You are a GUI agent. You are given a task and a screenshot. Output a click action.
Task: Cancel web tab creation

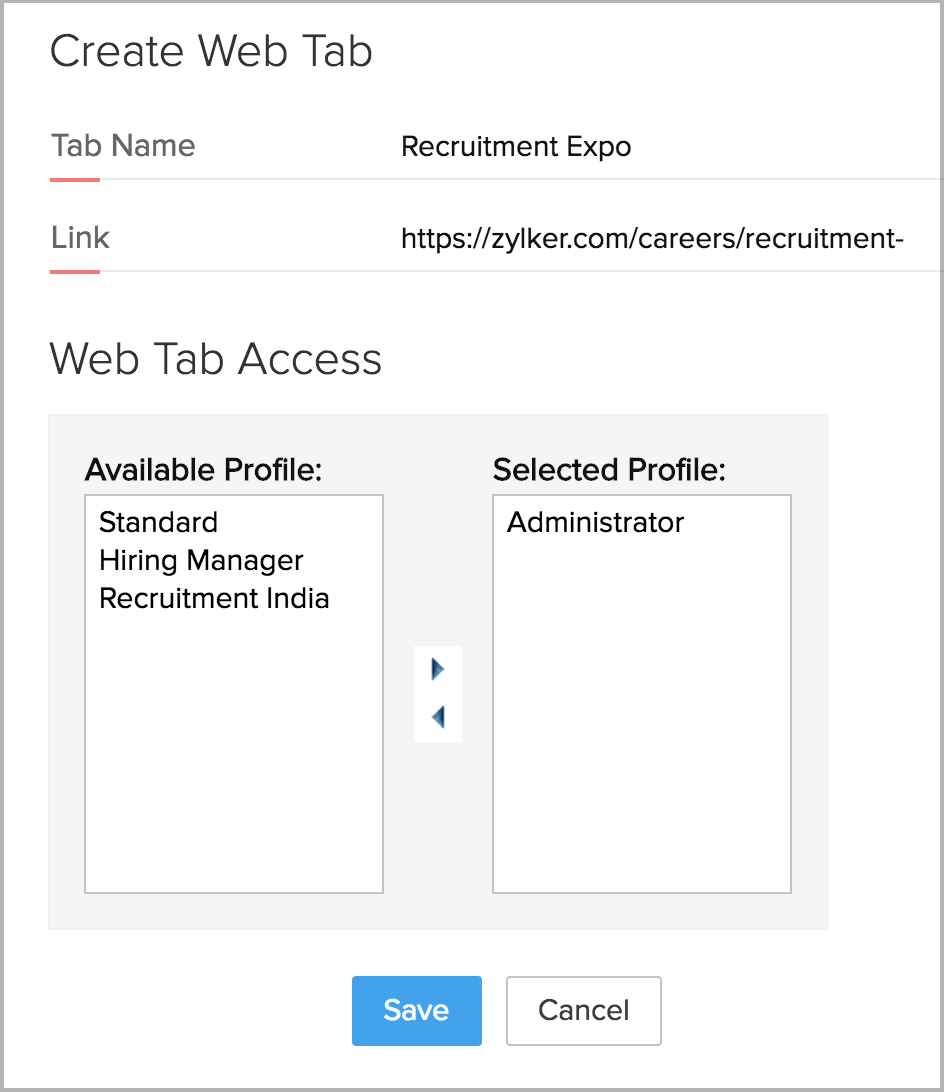click(x=584, y=1010)
